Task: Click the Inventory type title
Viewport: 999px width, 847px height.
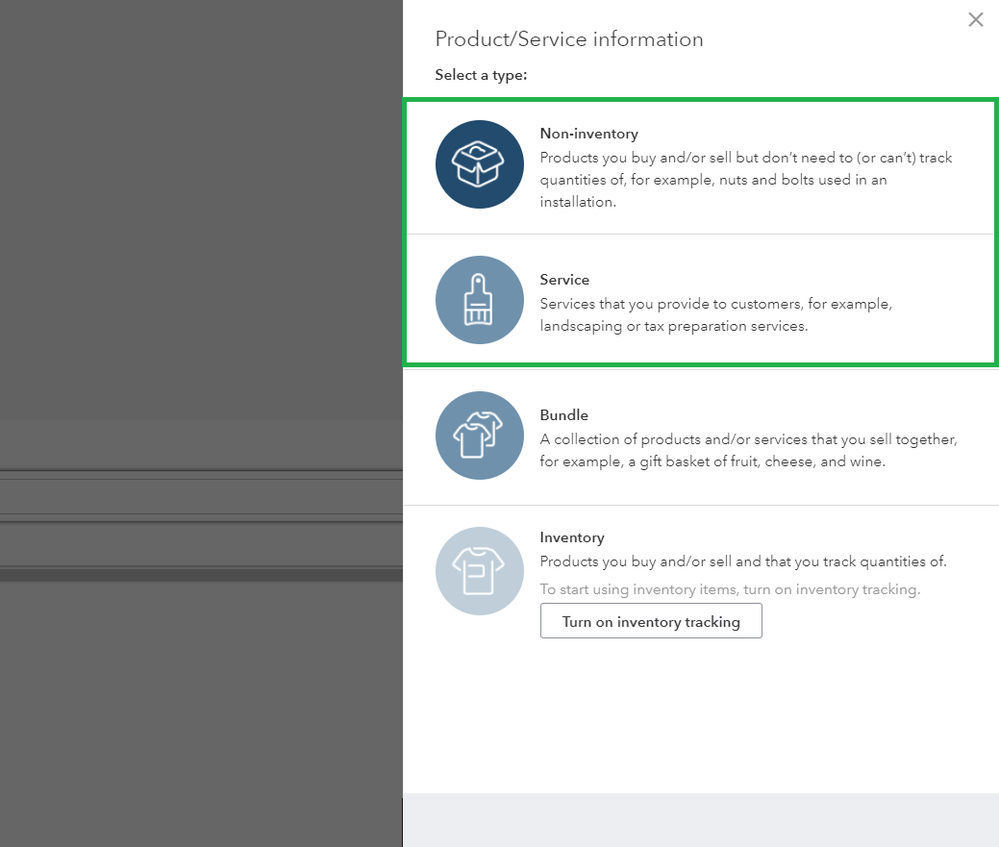Action: (x=572, y=537)
